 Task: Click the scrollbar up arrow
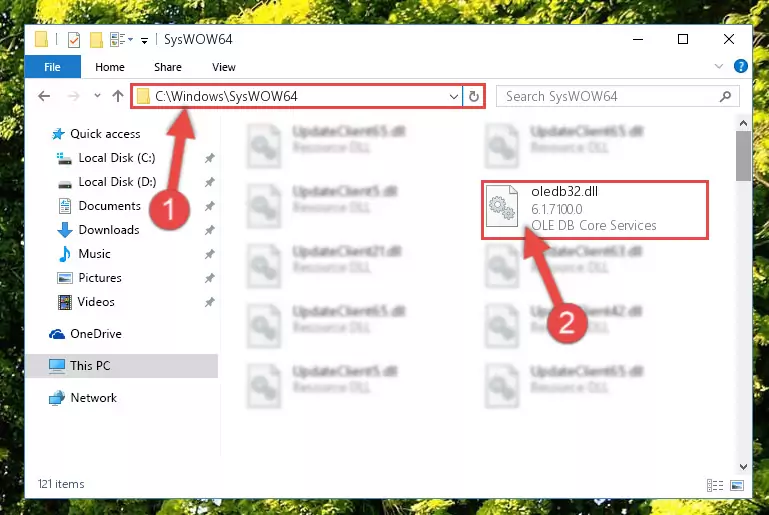743,123
